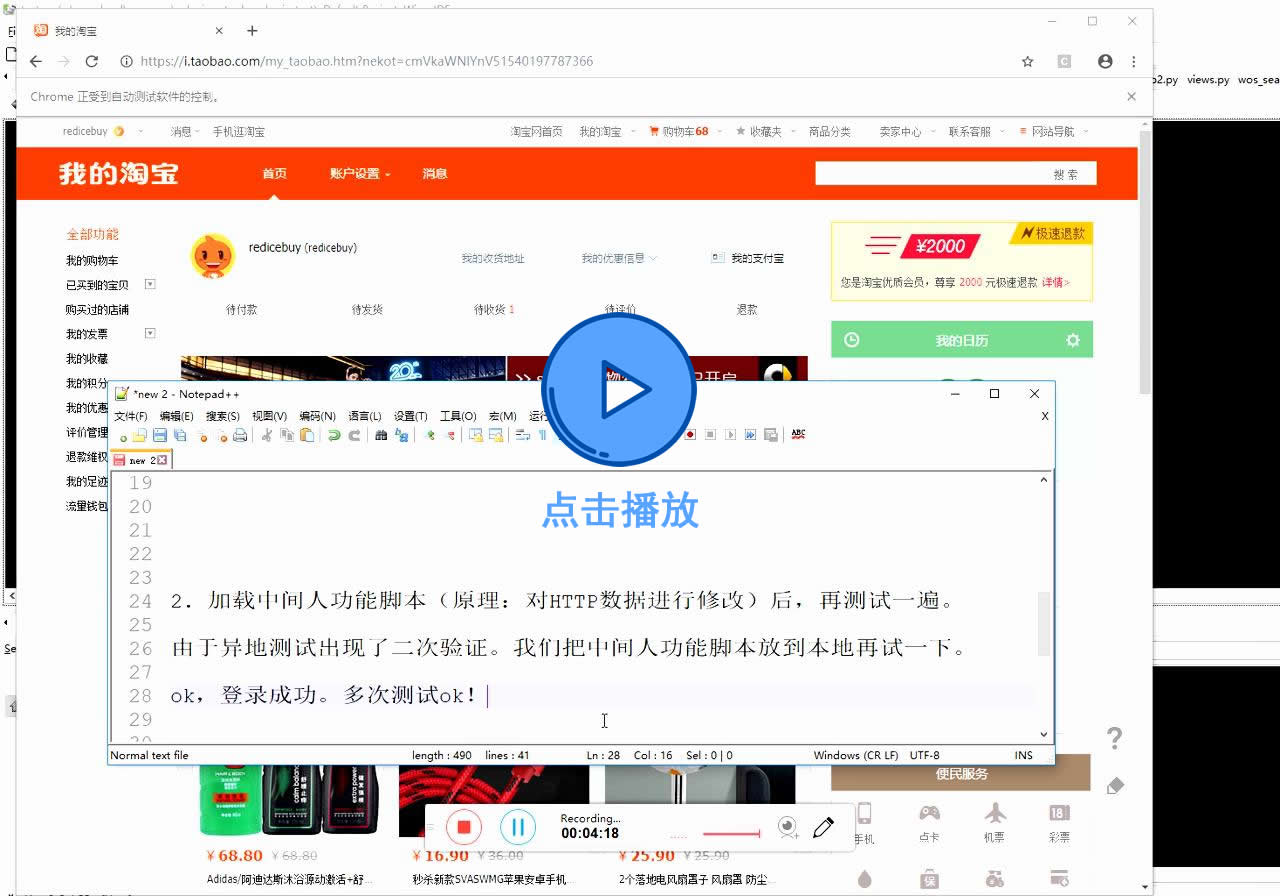The image size is (1280, 896).
Task: Select the 我的淘宝 Chrome tab
Action: (x=128, y=31)
